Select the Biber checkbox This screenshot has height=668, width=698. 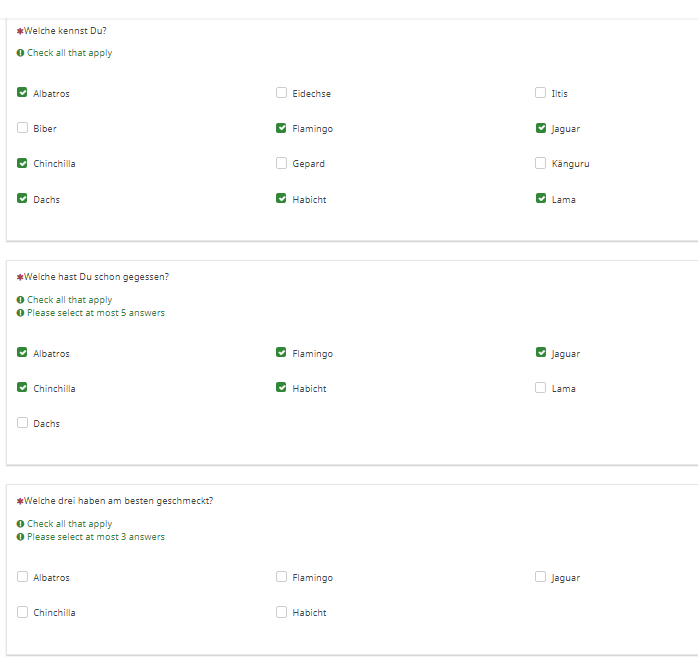(23, 128)
